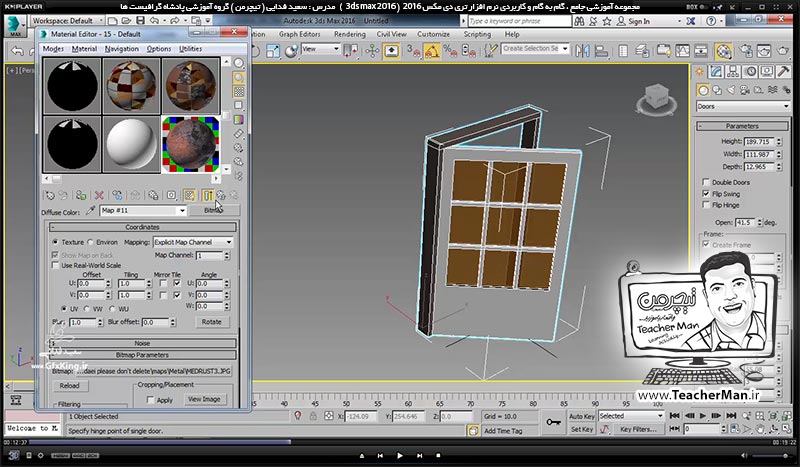Select the WU coordinate radio button
800x467 pixels.
tap(112, 309)
